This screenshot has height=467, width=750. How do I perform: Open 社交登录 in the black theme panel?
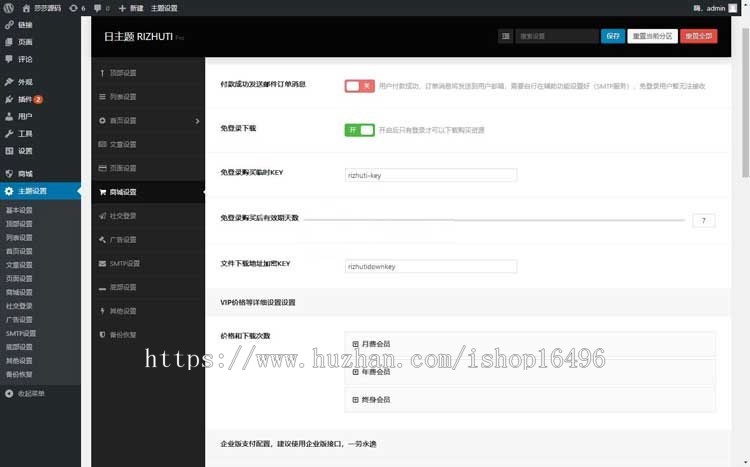(148, 216)
